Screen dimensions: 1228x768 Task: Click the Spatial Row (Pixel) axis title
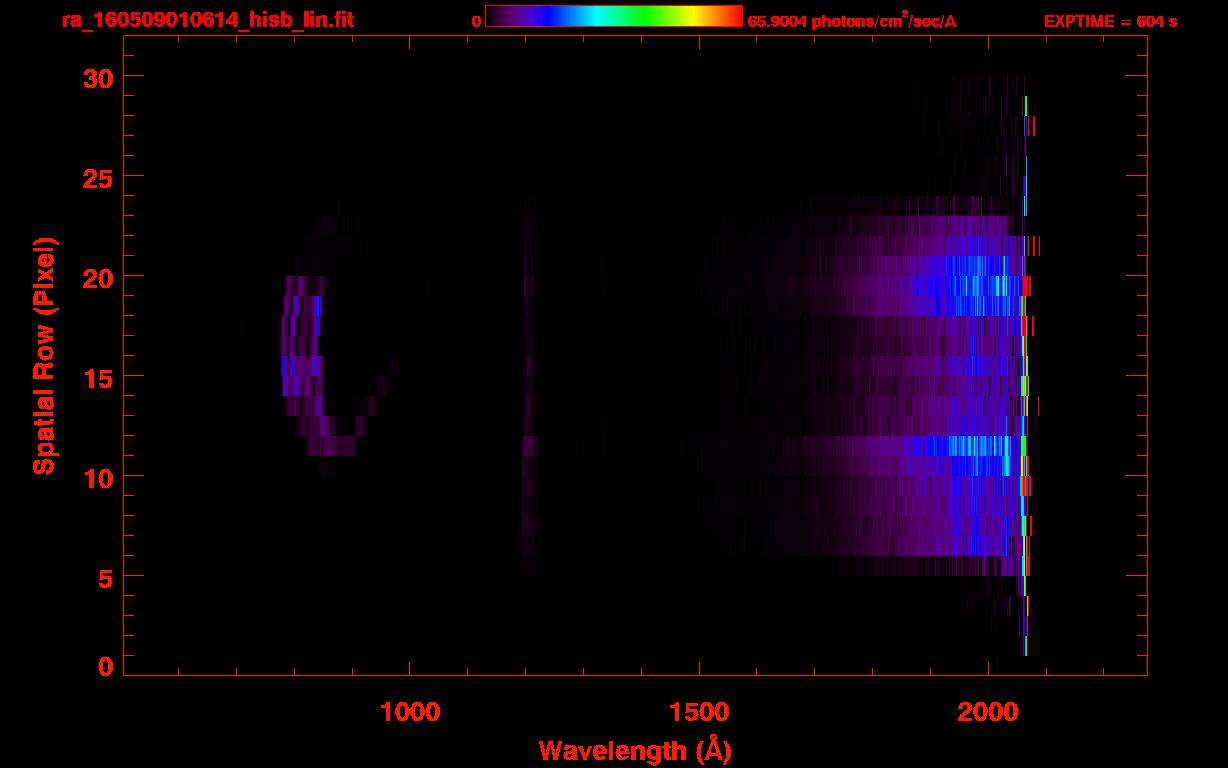(44, 355)
